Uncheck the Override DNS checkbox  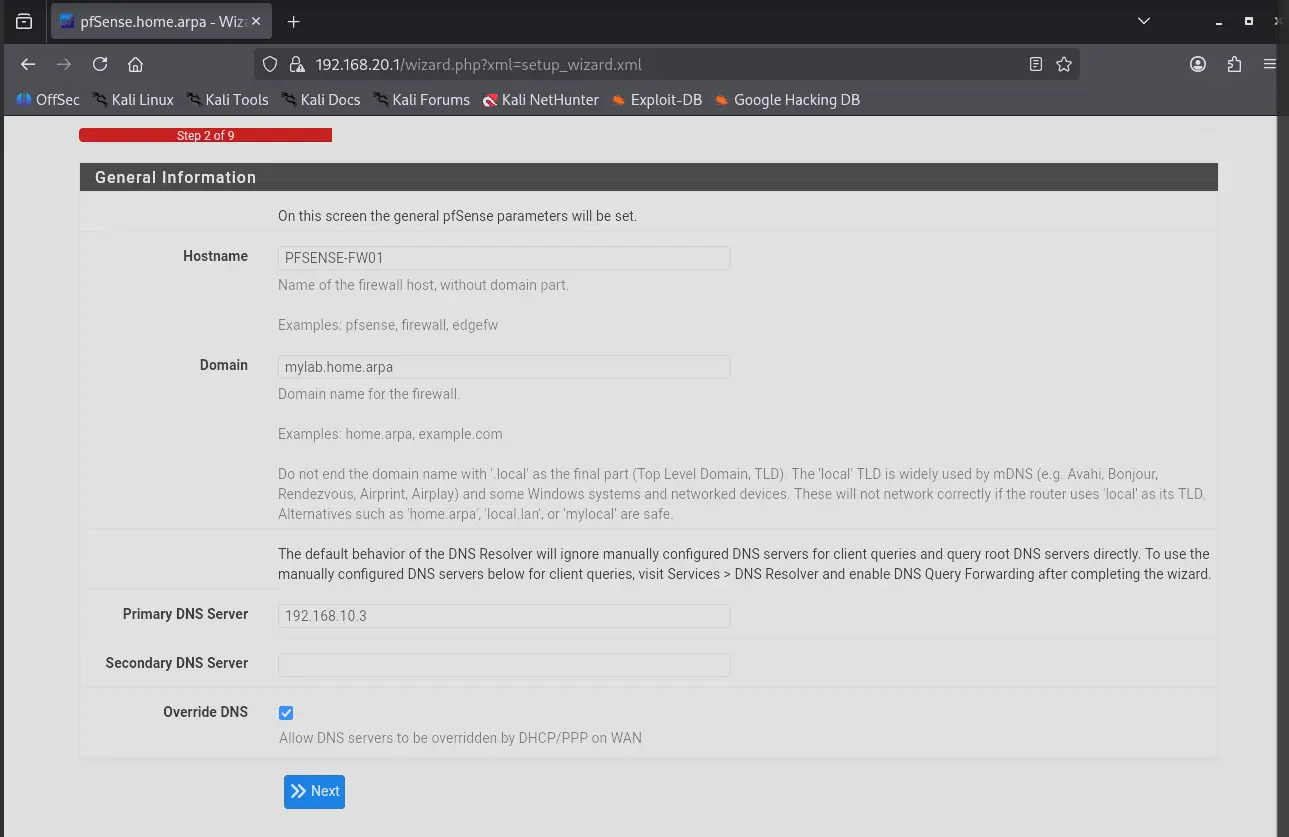pyautogui.click(x=286, y=713)
